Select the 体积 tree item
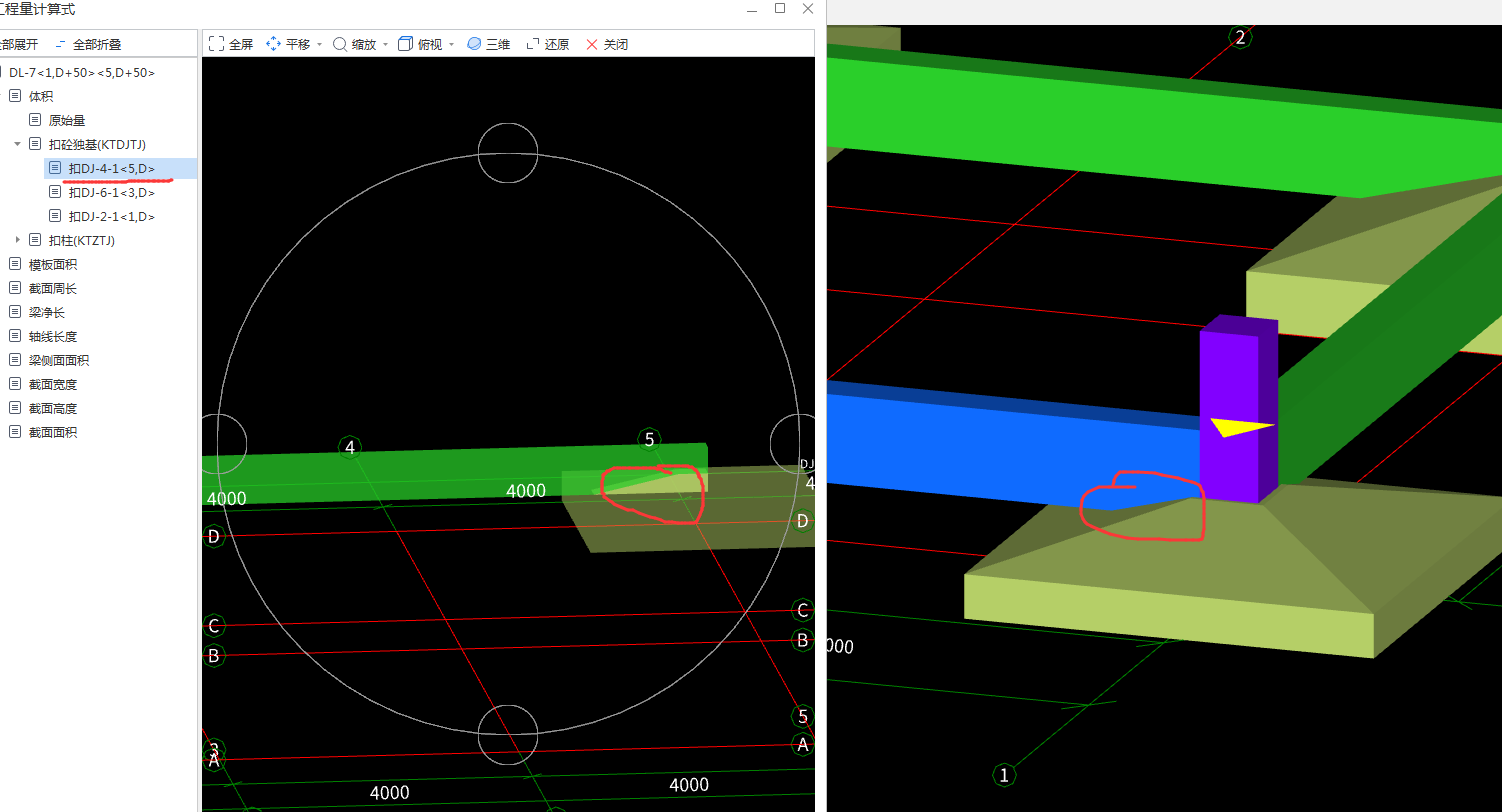This screenshot has height=812, width=1502. point(41,97)
